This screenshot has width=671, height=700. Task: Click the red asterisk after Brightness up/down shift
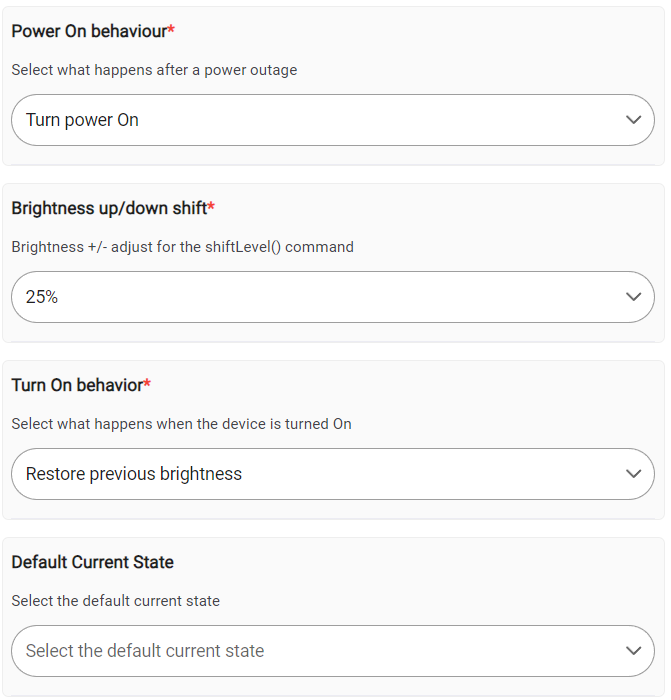pos(211,207)
